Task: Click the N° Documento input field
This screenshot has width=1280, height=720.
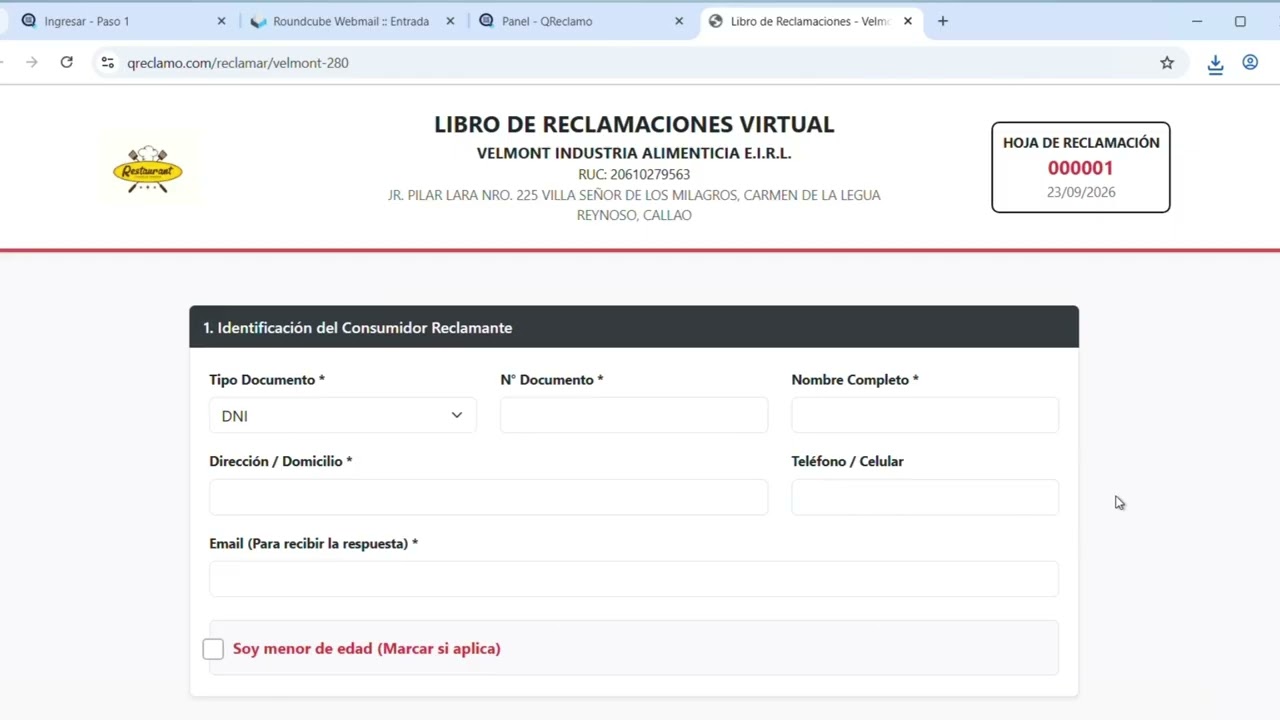Action: pyautogui.click(x=634, y=415)
